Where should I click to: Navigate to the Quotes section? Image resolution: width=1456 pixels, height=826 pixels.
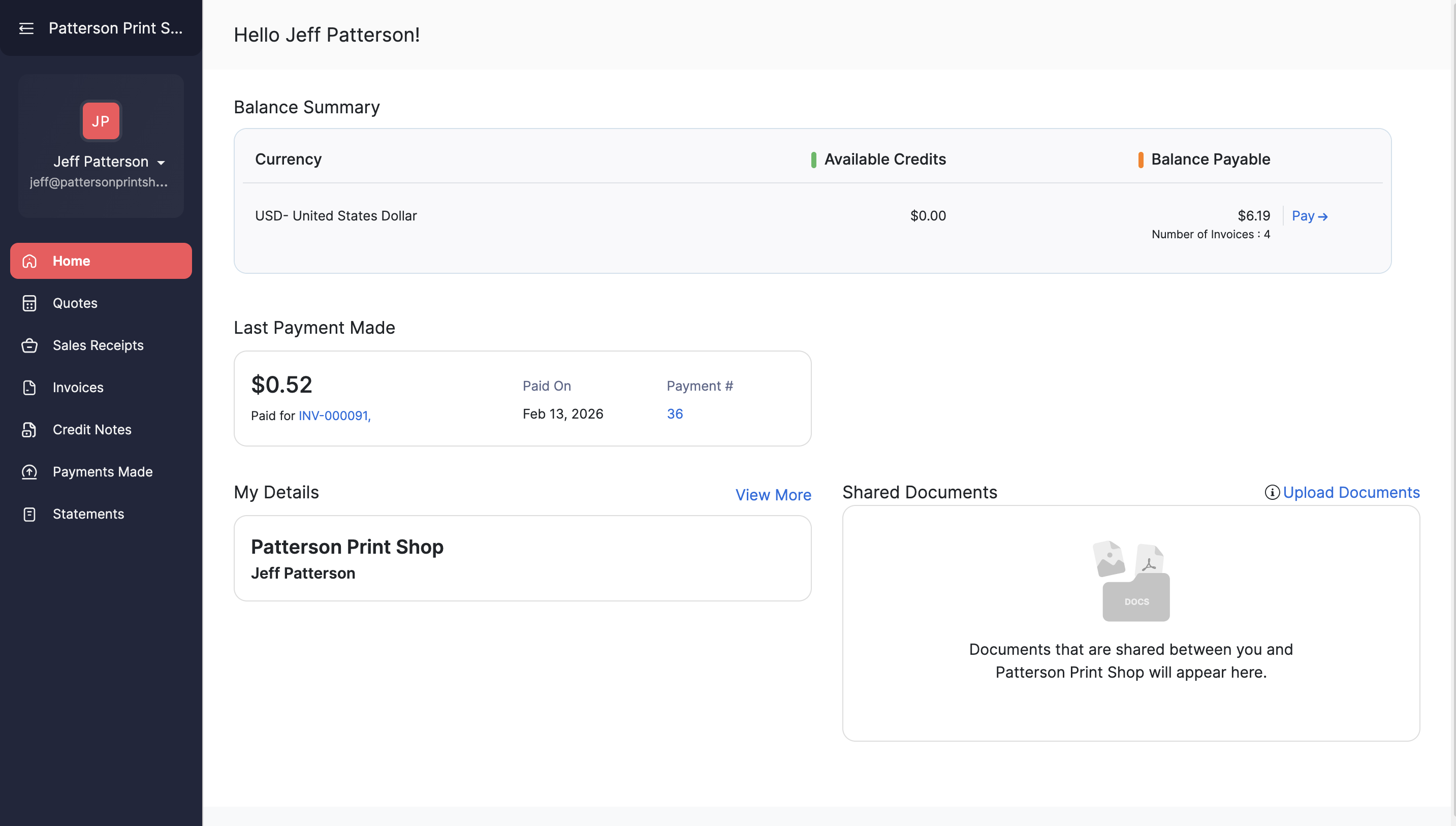coord(75,303)
